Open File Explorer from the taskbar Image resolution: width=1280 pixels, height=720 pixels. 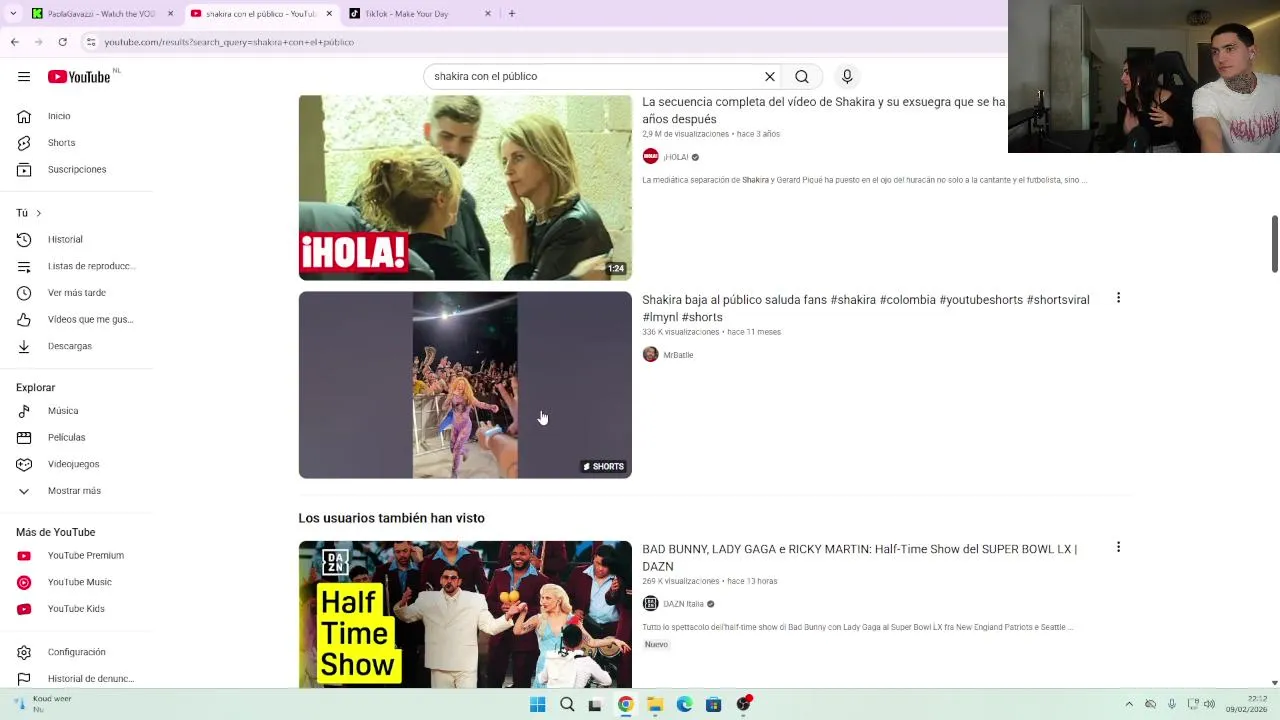(x=655, y=704)
